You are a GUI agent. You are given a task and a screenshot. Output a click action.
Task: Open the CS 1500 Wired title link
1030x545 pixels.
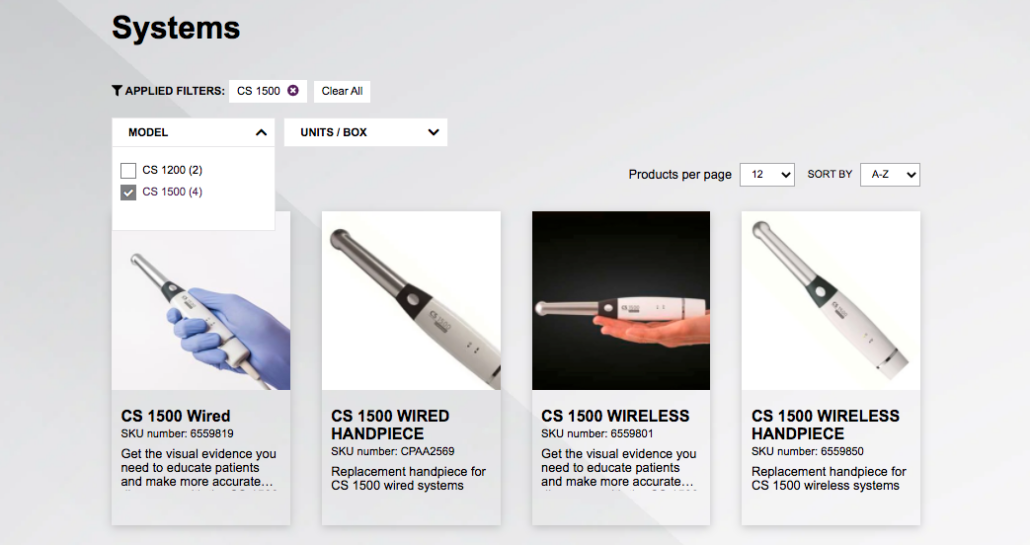click(175, 416)
